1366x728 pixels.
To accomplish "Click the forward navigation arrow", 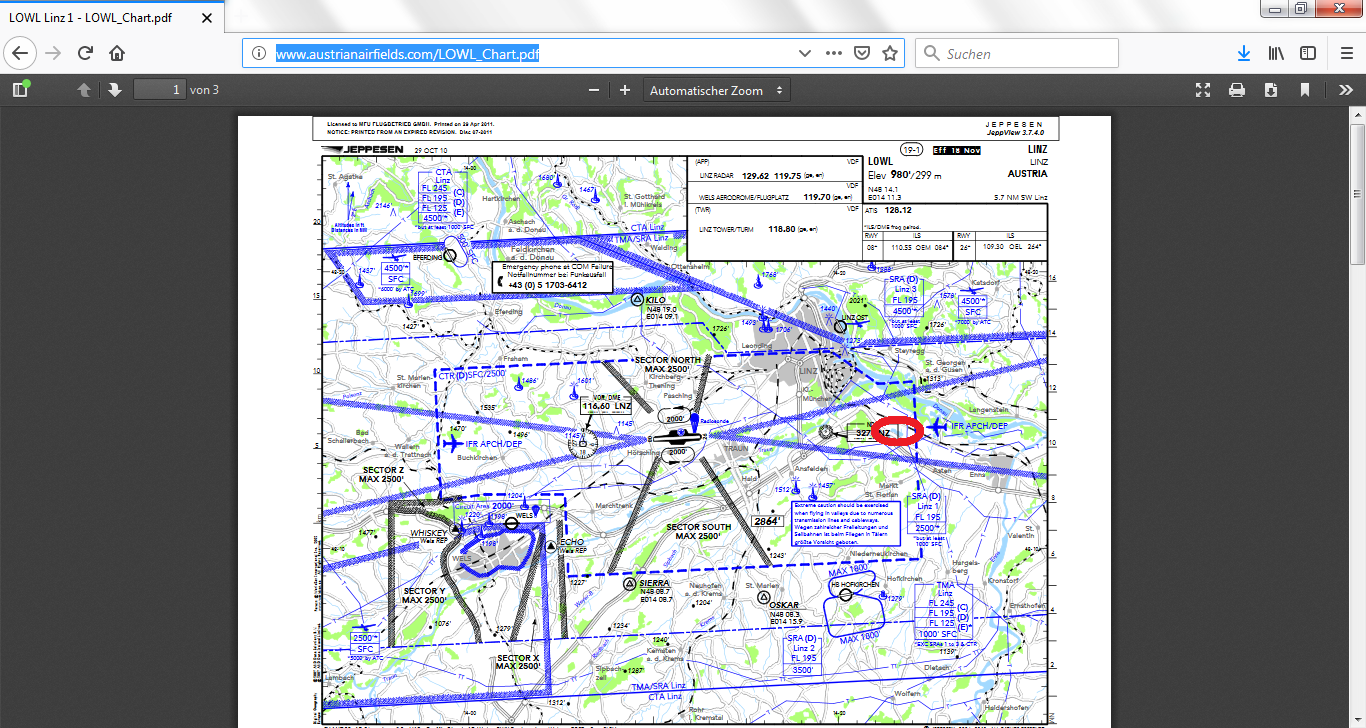I will (53, 53).
